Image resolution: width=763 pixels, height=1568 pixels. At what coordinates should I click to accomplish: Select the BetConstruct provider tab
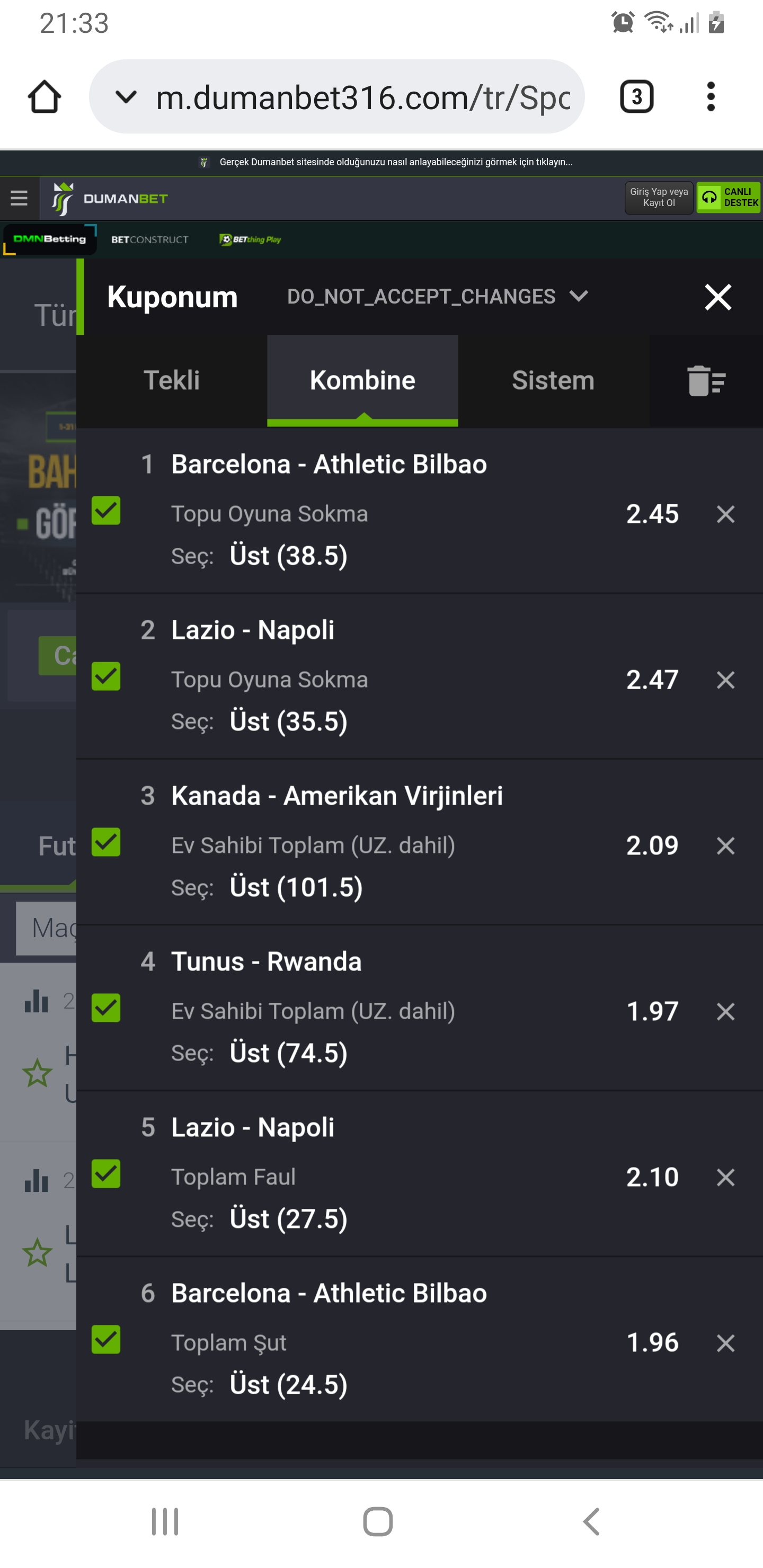pyautogui.click(x=150, y=240)
